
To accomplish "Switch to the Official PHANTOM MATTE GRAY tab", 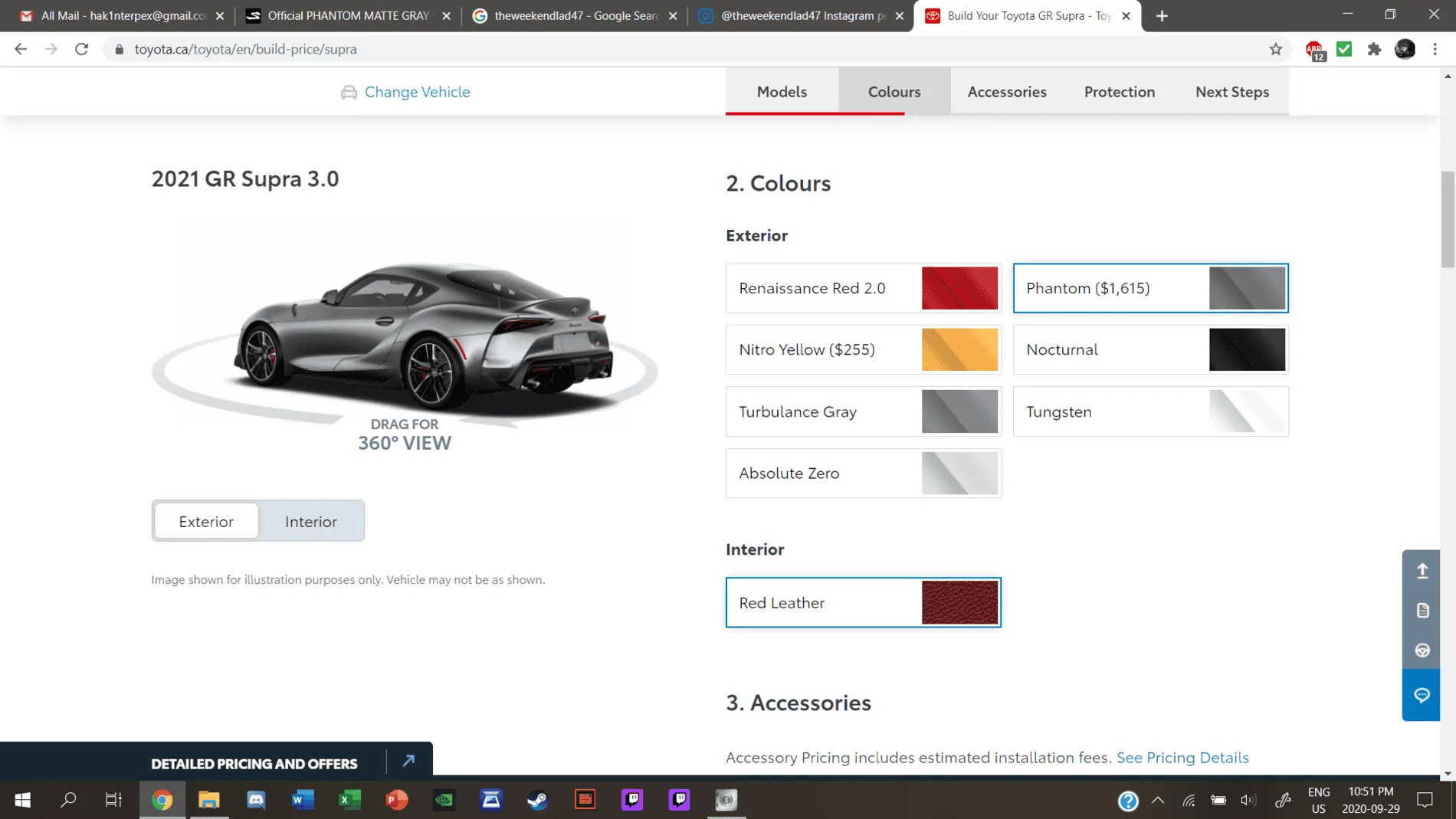I will click(347, 16).
